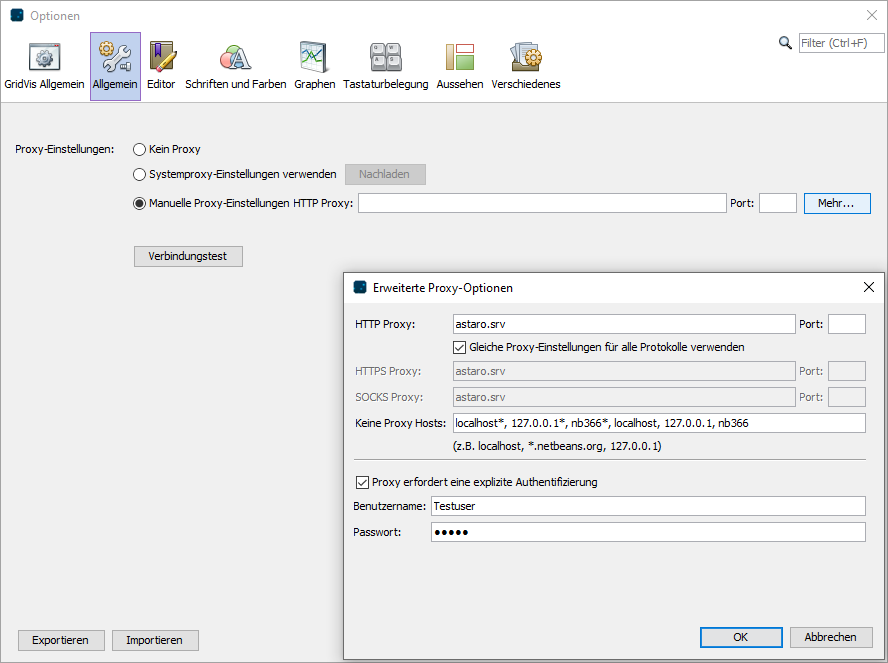Click the Mehr... button

(x=836, y=203)
